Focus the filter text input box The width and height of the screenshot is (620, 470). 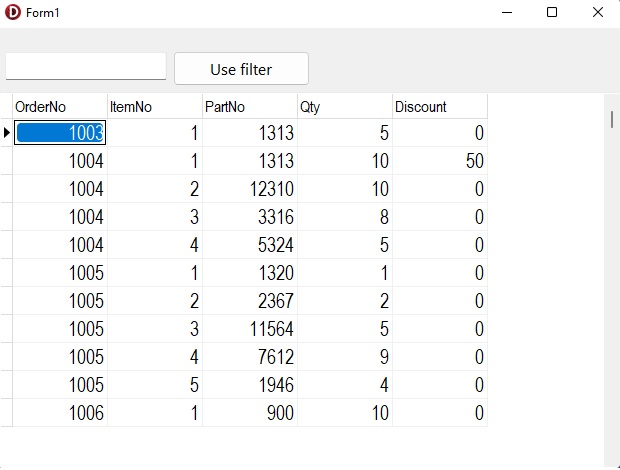point(86,67)
